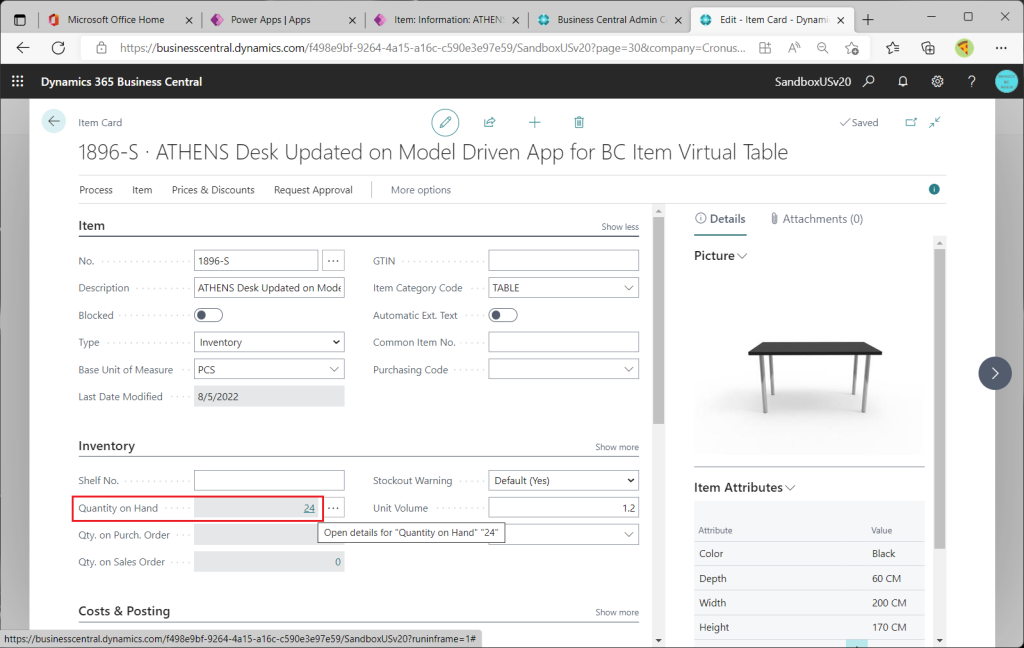
Task: Click the browser address bar
Action: pos(432,48)
